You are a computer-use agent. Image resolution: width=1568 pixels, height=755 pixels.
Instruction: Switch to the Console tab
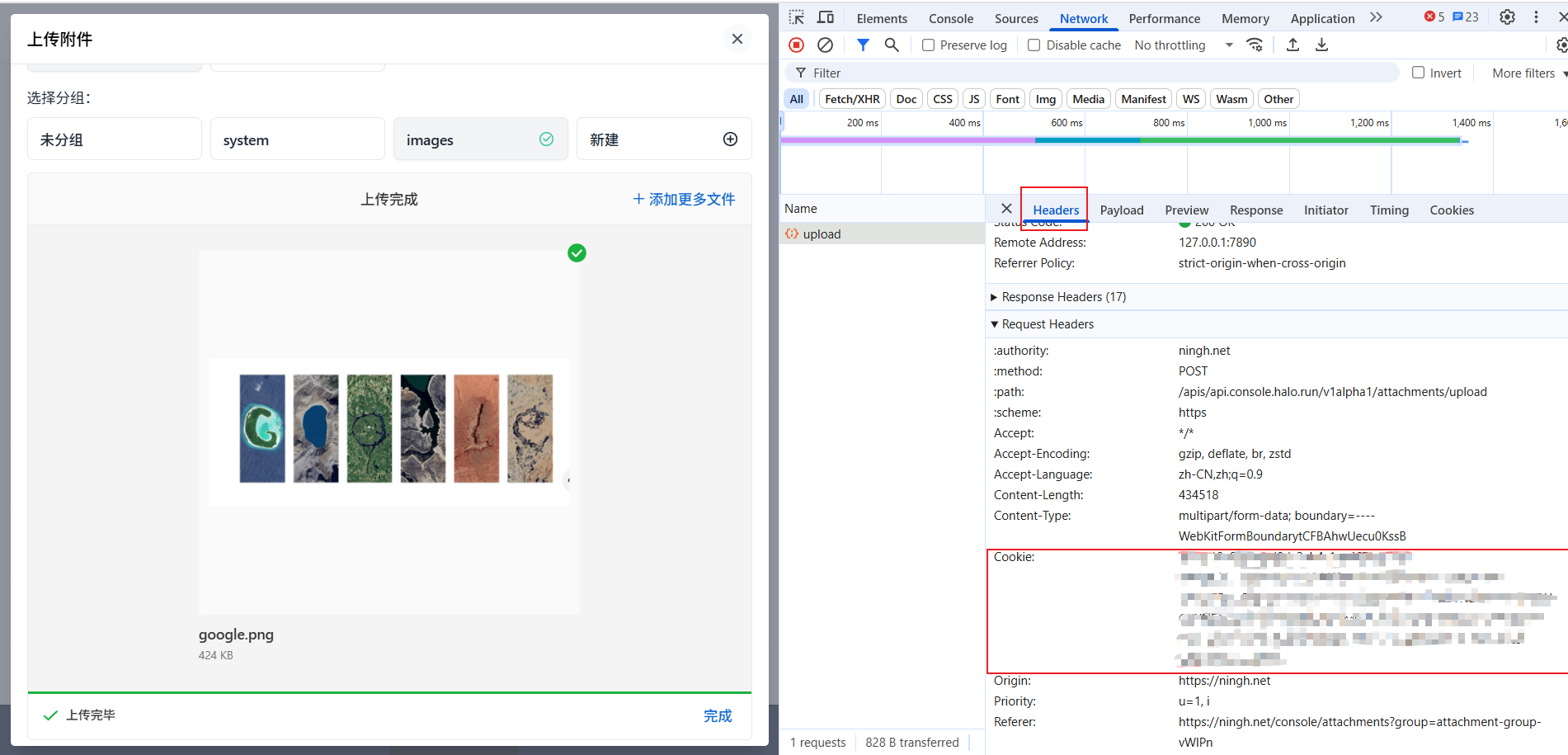(951, 18)
